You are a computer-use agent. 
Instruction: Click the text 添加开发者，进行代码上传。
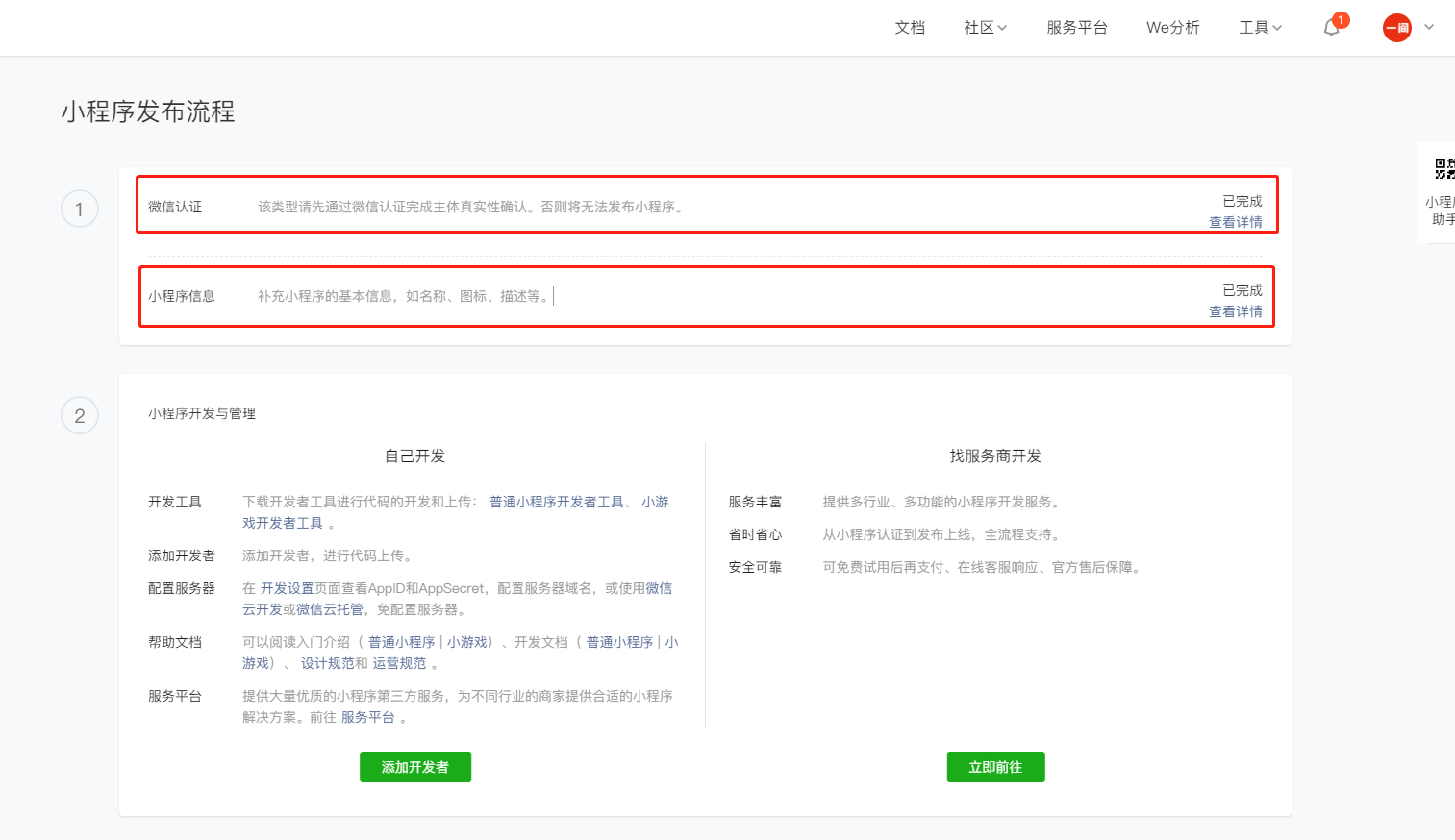(x=330, y=556)
